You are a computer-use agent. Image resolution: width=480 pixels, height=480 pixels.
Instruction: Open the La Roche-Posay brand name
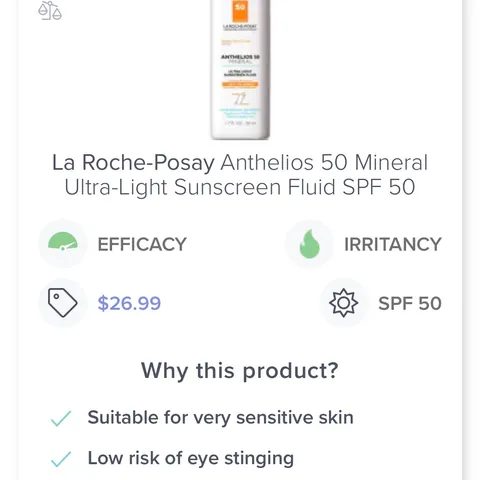[x=133, y=163]
